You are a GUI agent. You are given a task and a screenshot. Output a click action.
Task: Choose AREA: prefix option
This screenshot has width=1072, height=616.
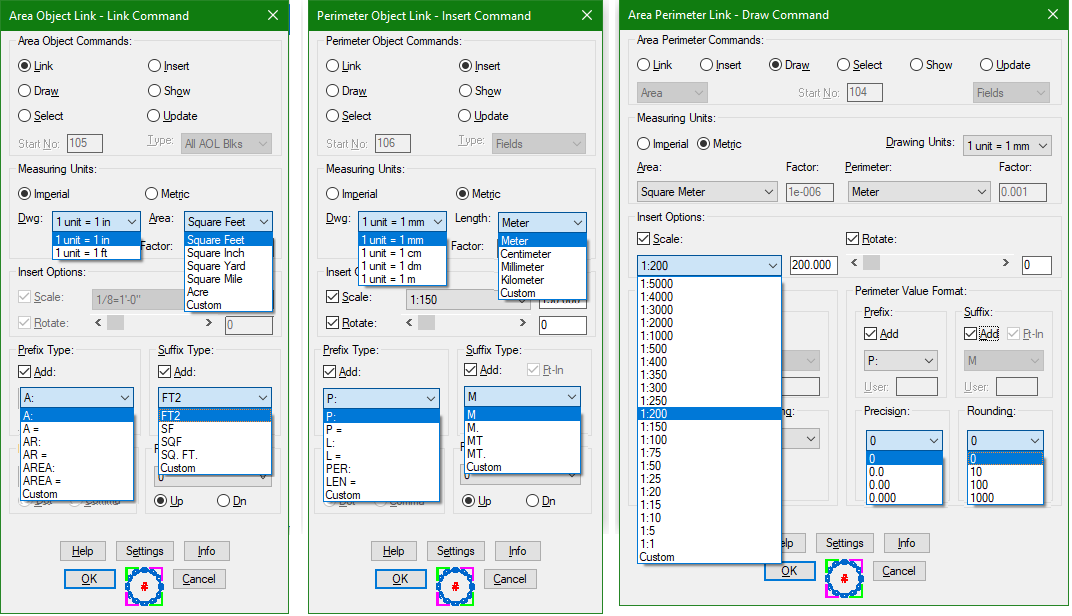coord(77,468)
